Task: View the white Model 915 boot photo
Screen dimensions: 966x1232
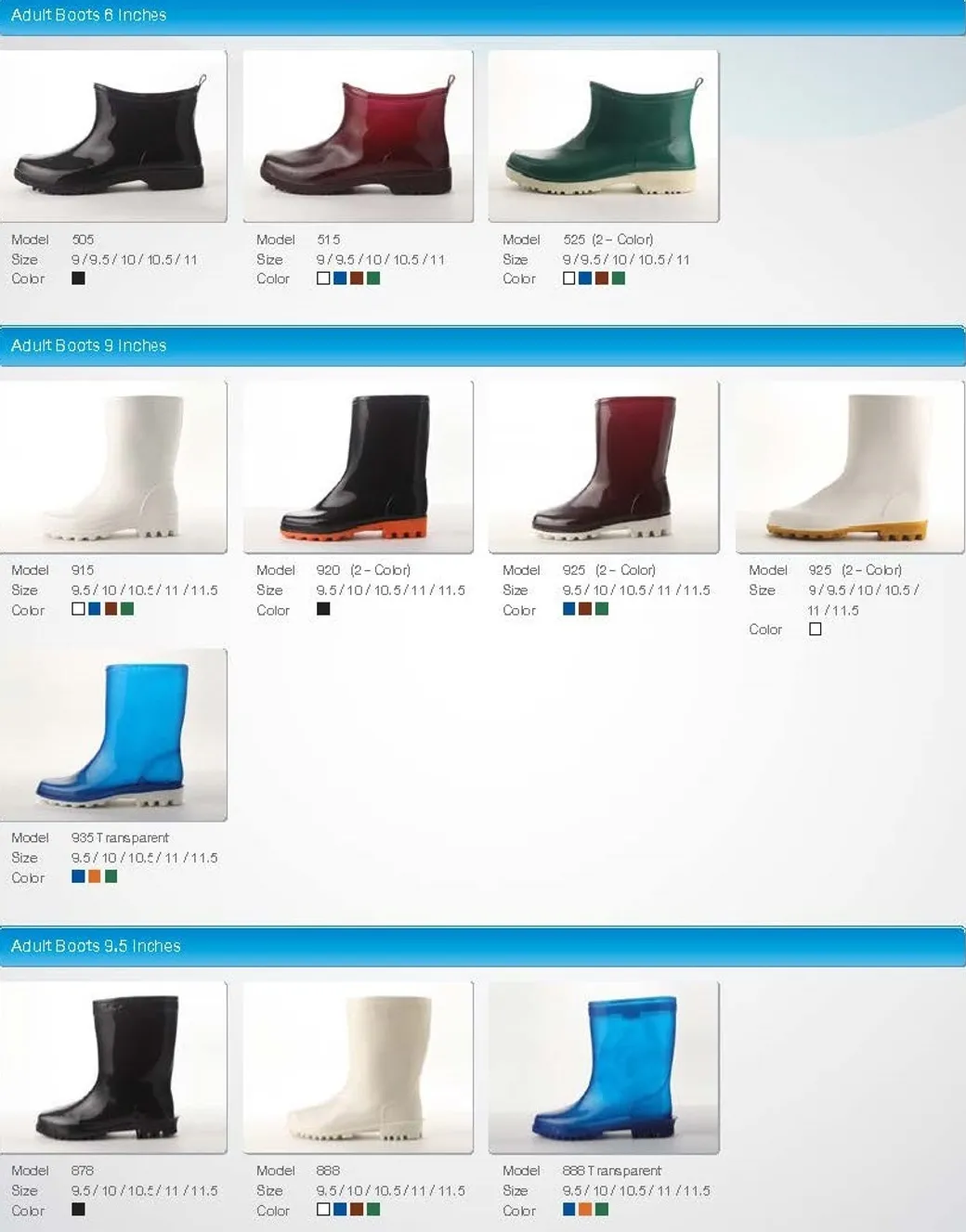Action: [112, 467]
